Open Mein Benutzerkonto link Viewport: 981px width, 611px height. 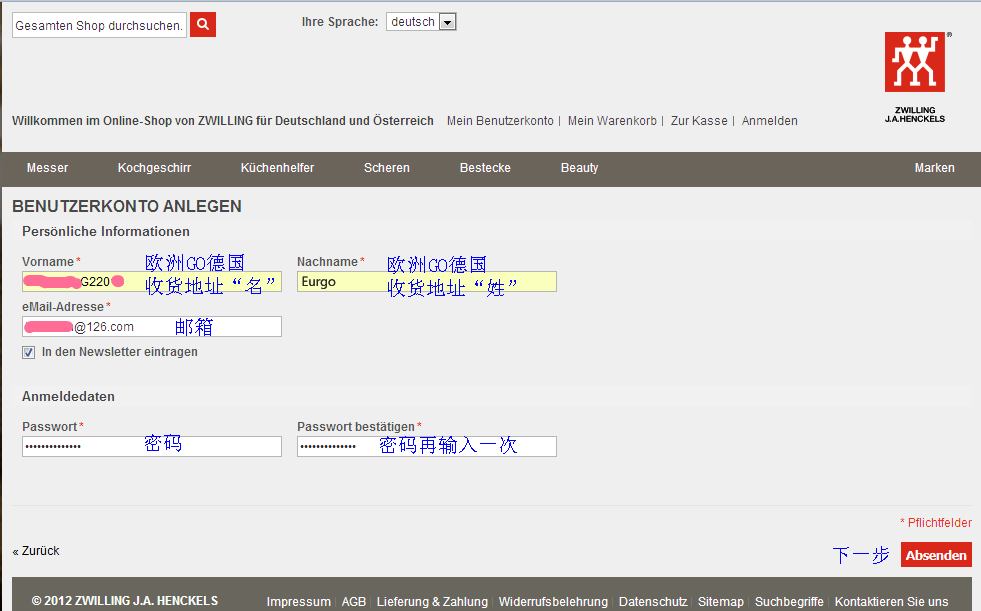click(x=500, y=121)
